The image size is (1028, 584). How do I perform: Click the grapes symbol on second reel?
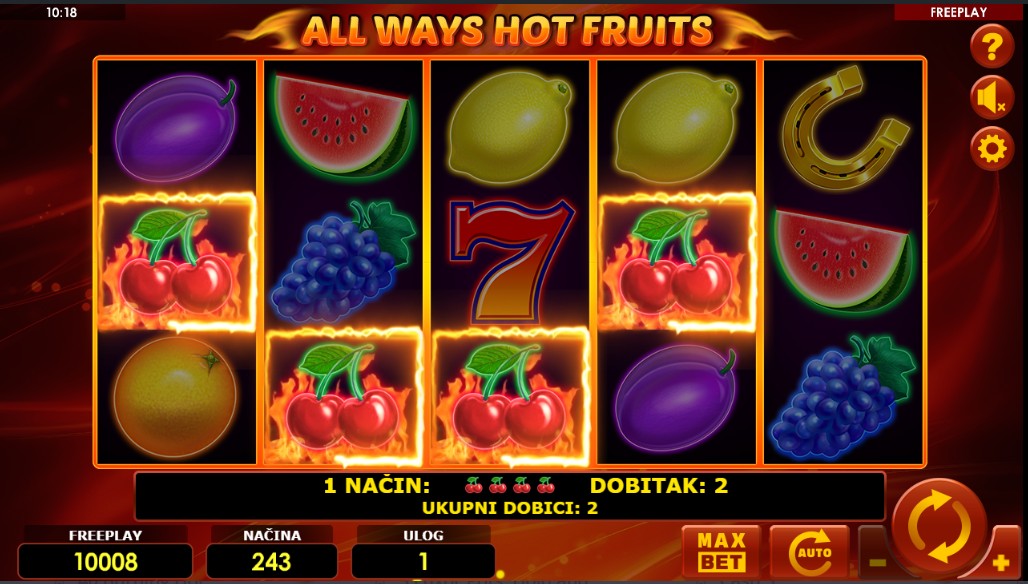tap(344, 262)
